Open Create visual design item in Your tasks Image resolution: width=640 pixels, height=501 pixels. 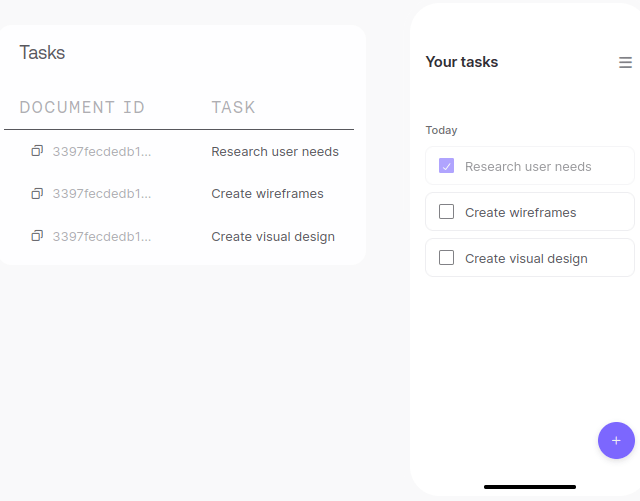[x=526, y=258]
